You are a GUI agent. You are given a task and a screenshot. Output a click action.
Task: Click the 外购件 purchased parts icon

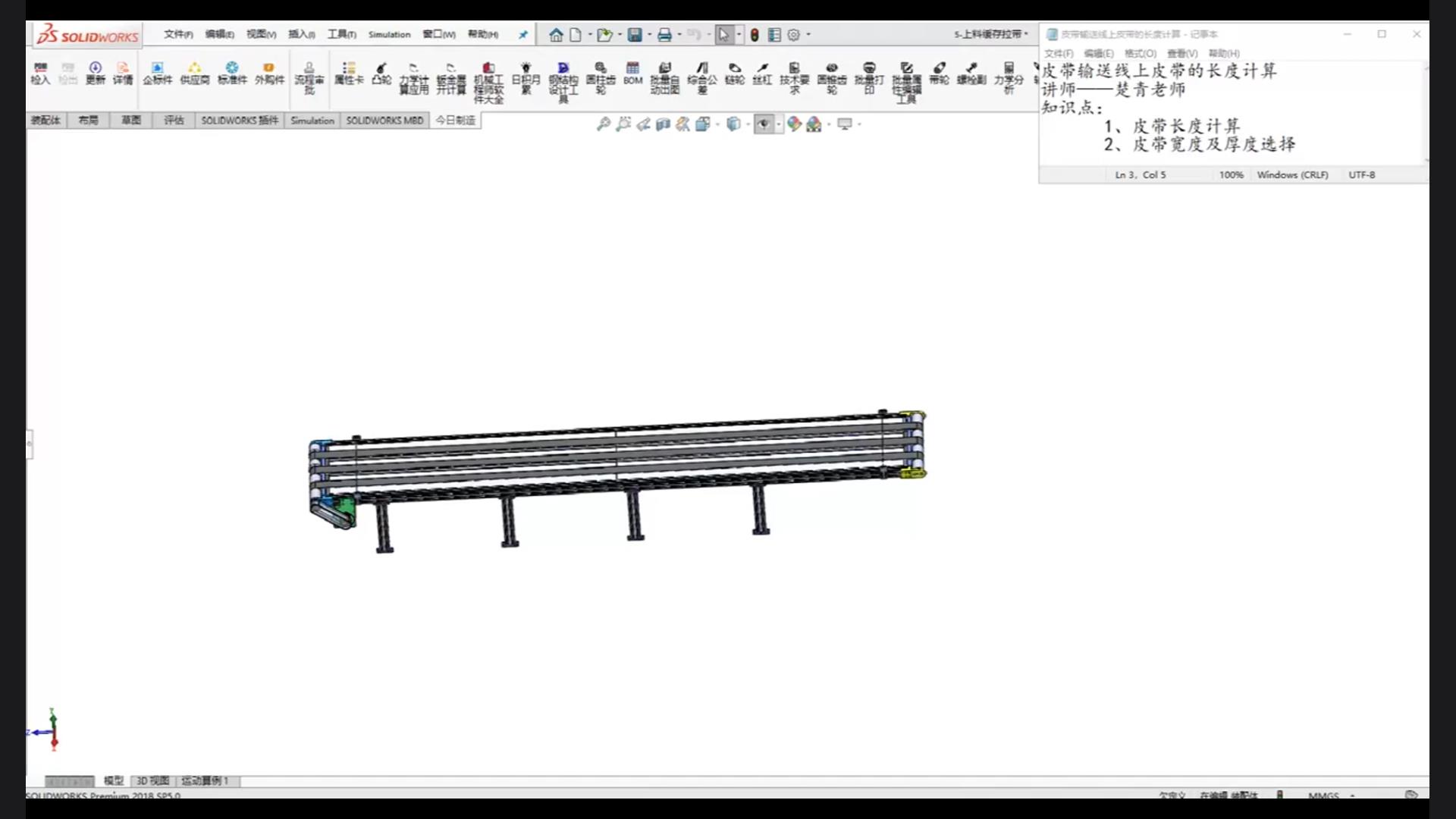269,74
